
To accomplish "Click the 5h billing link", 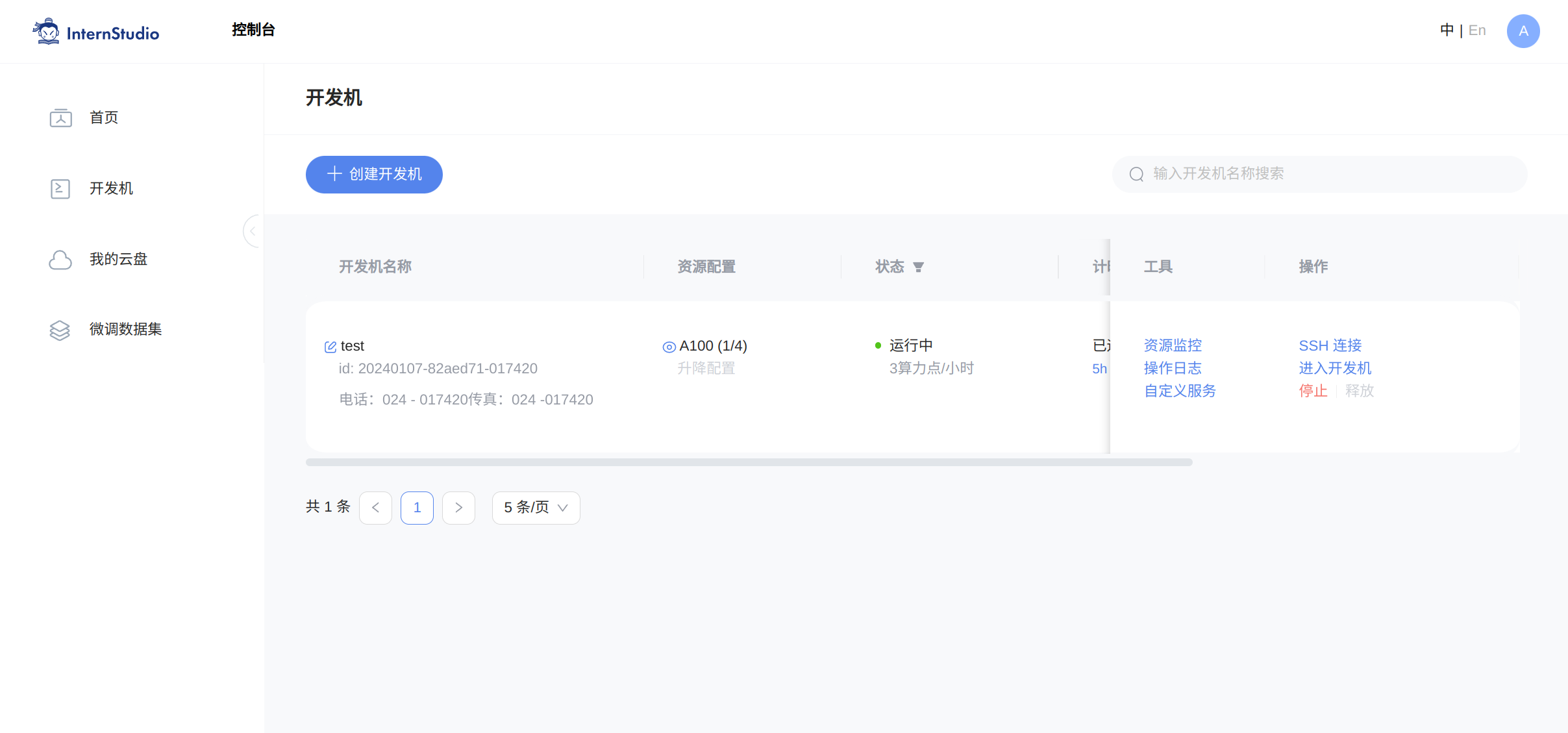I will point(1099,369).
